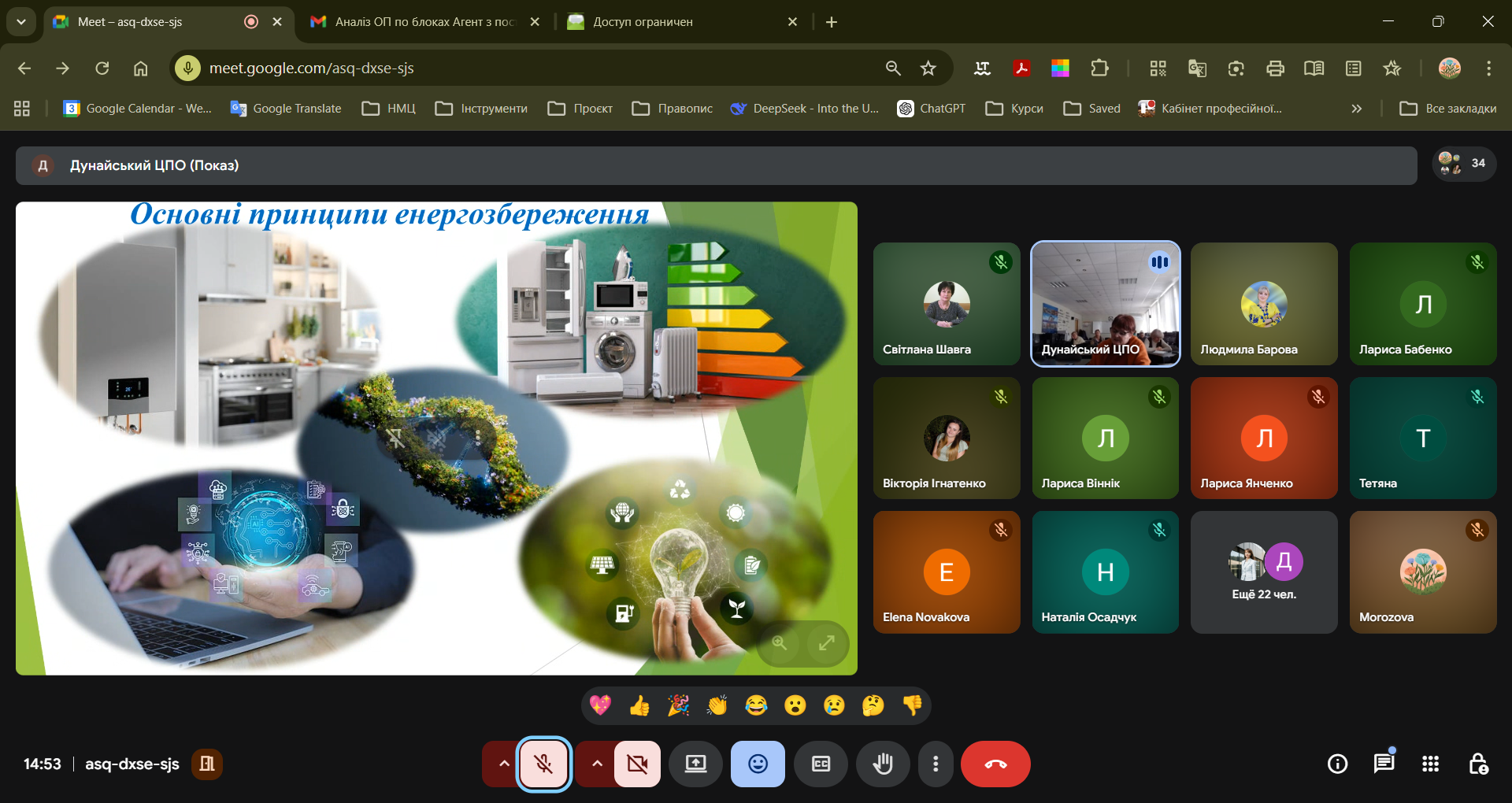Viewport: 1512px width, 803px height.
Task: Open the Present now screen share button
Action: (x=695, y=764)
